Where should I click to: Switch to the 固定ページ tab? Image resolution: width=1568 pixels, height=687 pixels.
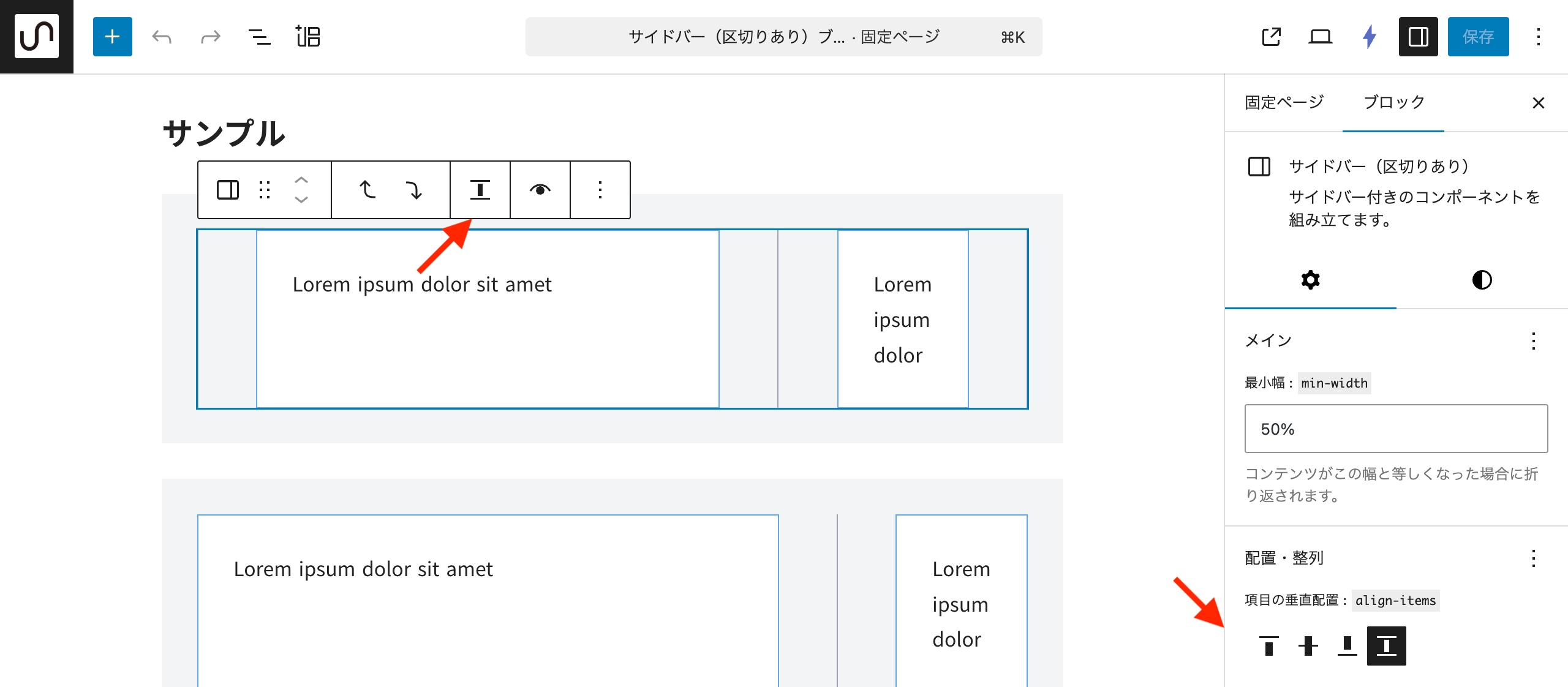[x=1284, y=102]
